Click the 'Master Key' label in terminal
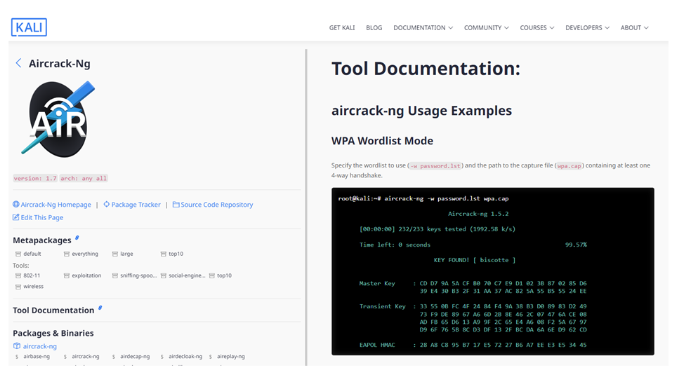Viewport: 679px width, 366px height. point(377,283)
